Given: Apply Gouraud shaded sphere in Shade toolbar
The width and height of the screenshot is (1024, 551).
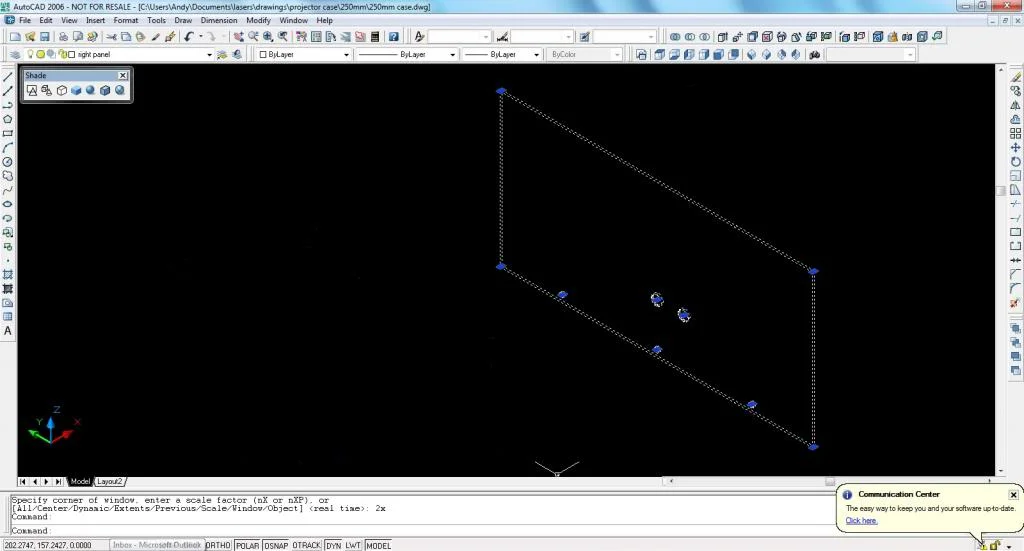Looking at the screenshot, I should [x=91, y=90].
